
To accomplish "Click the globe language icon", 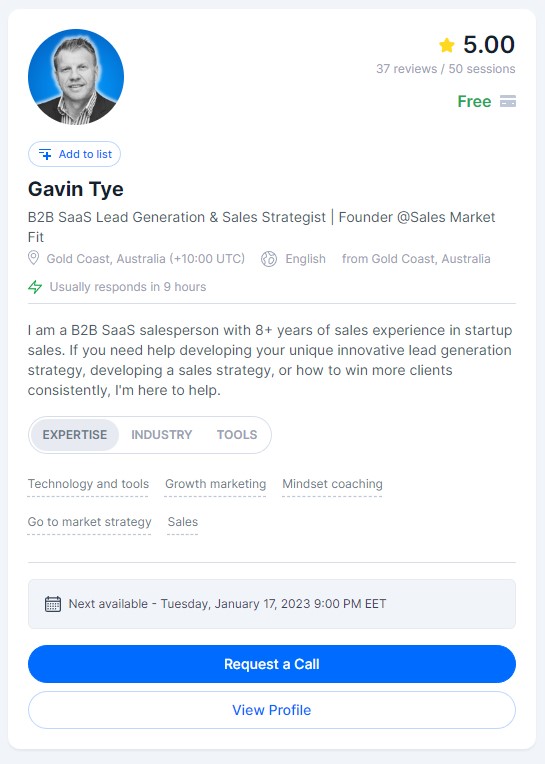I will tap(269, 259).
